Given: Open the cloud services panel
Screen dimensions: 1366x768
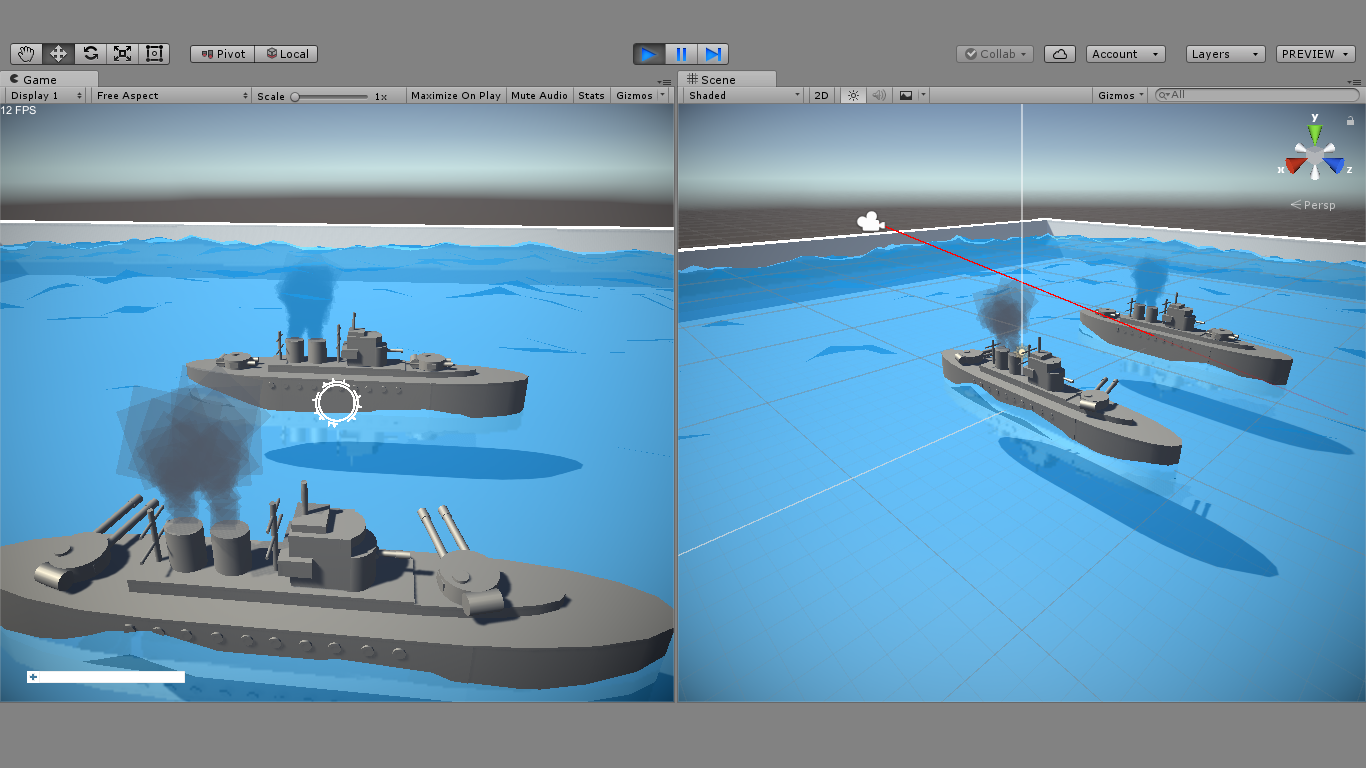Looking at the screenshot, I should (1060, 54).
